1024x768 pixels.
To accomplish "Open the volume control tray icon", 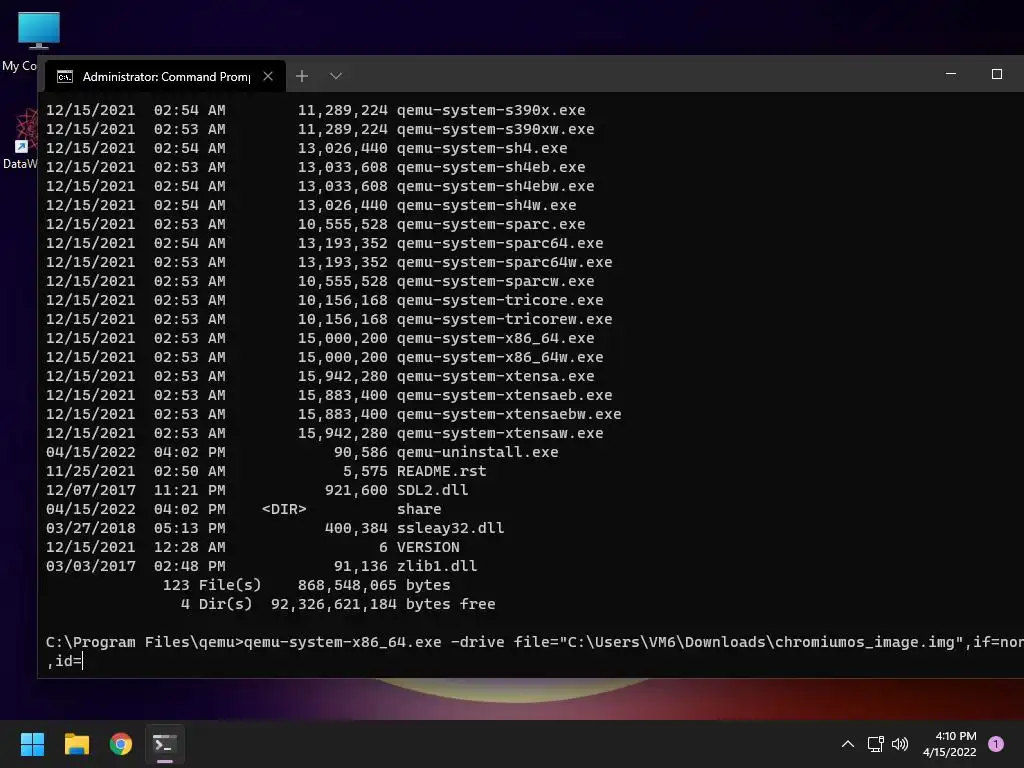I will click(900, 744).
